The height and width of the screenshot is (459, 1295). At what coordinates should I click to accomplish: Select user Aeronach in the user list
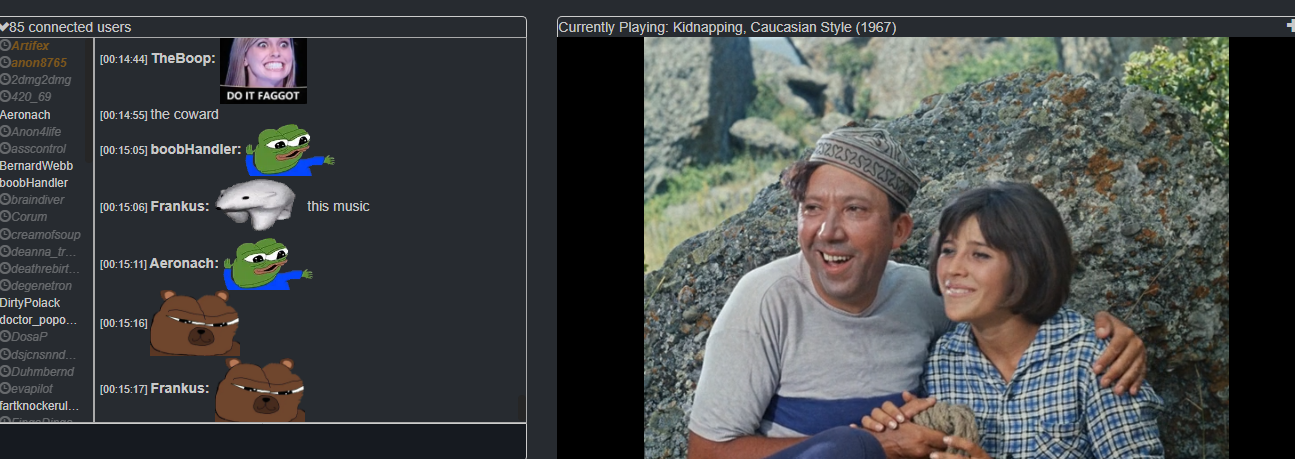25,115
